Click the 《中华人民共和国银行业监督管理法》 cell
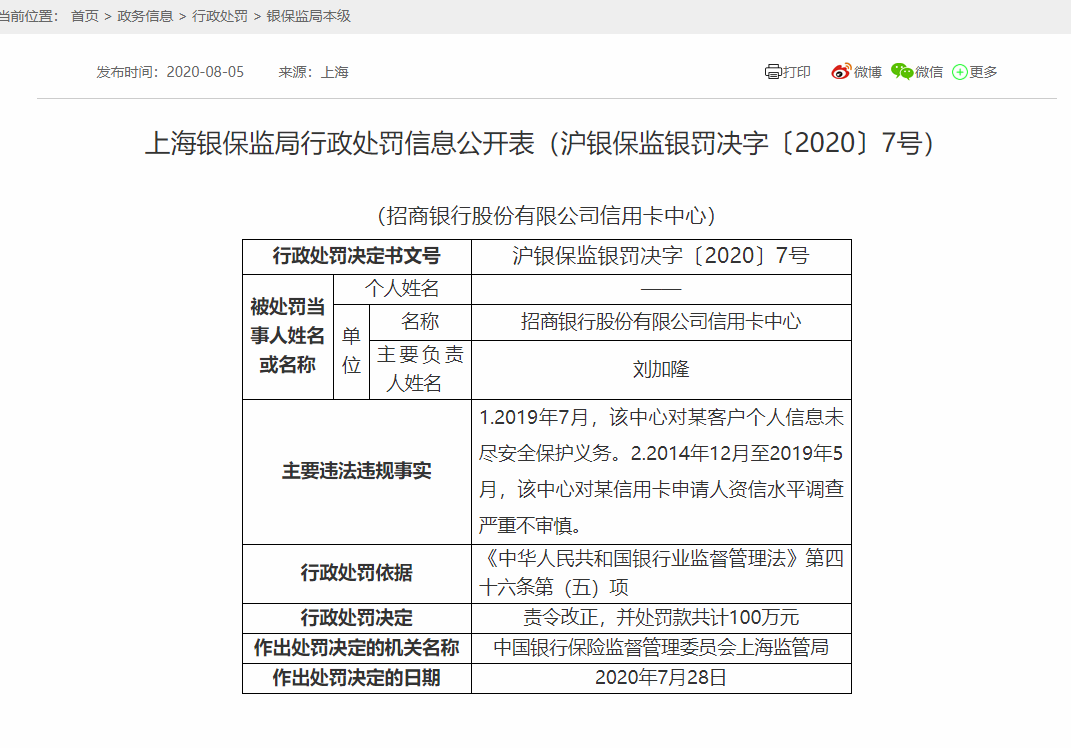The height and width of the screenshot is (748, 1071). click(661, 573)
